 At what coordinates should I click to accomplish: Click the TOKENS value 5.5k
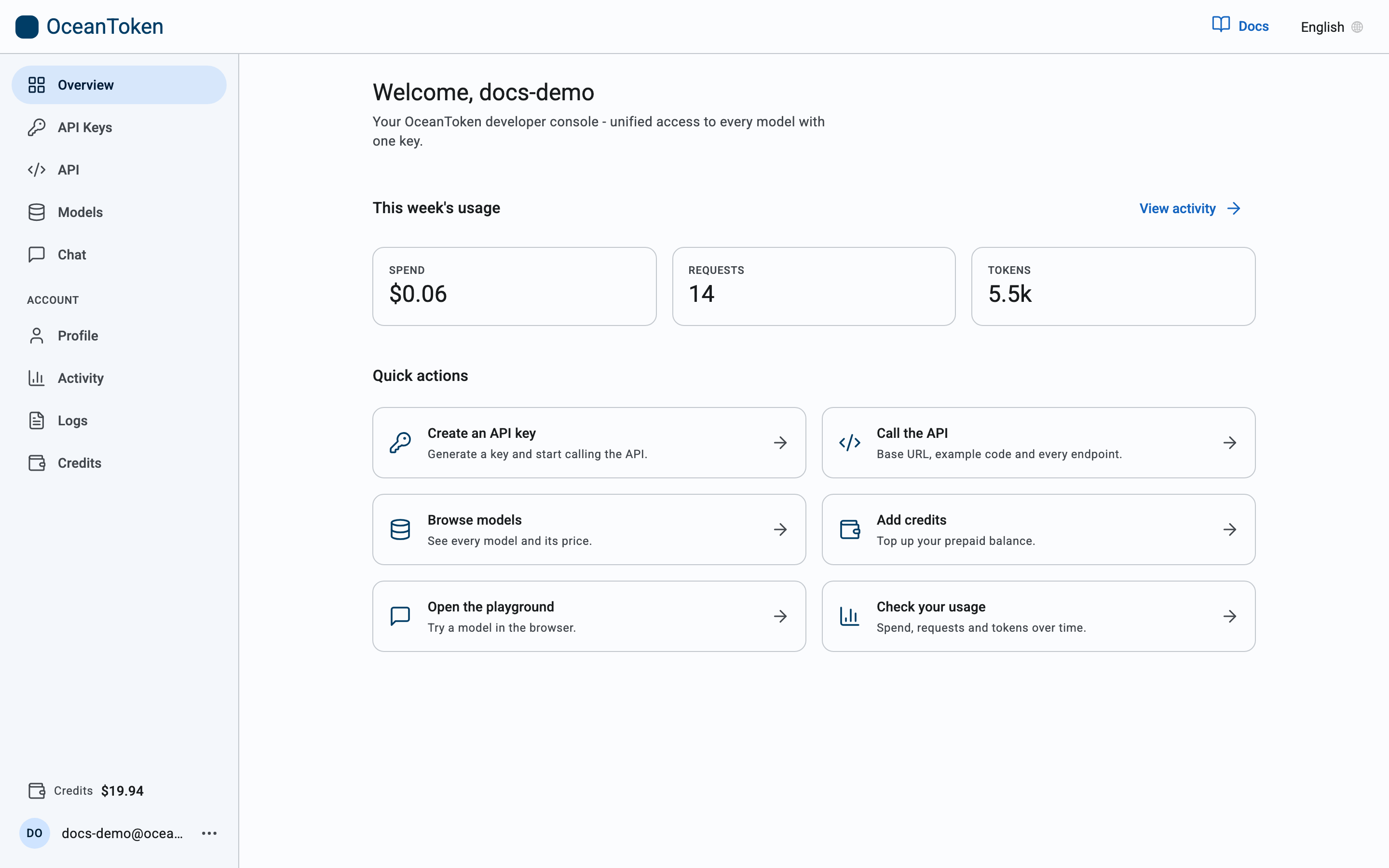(1009, 294)
